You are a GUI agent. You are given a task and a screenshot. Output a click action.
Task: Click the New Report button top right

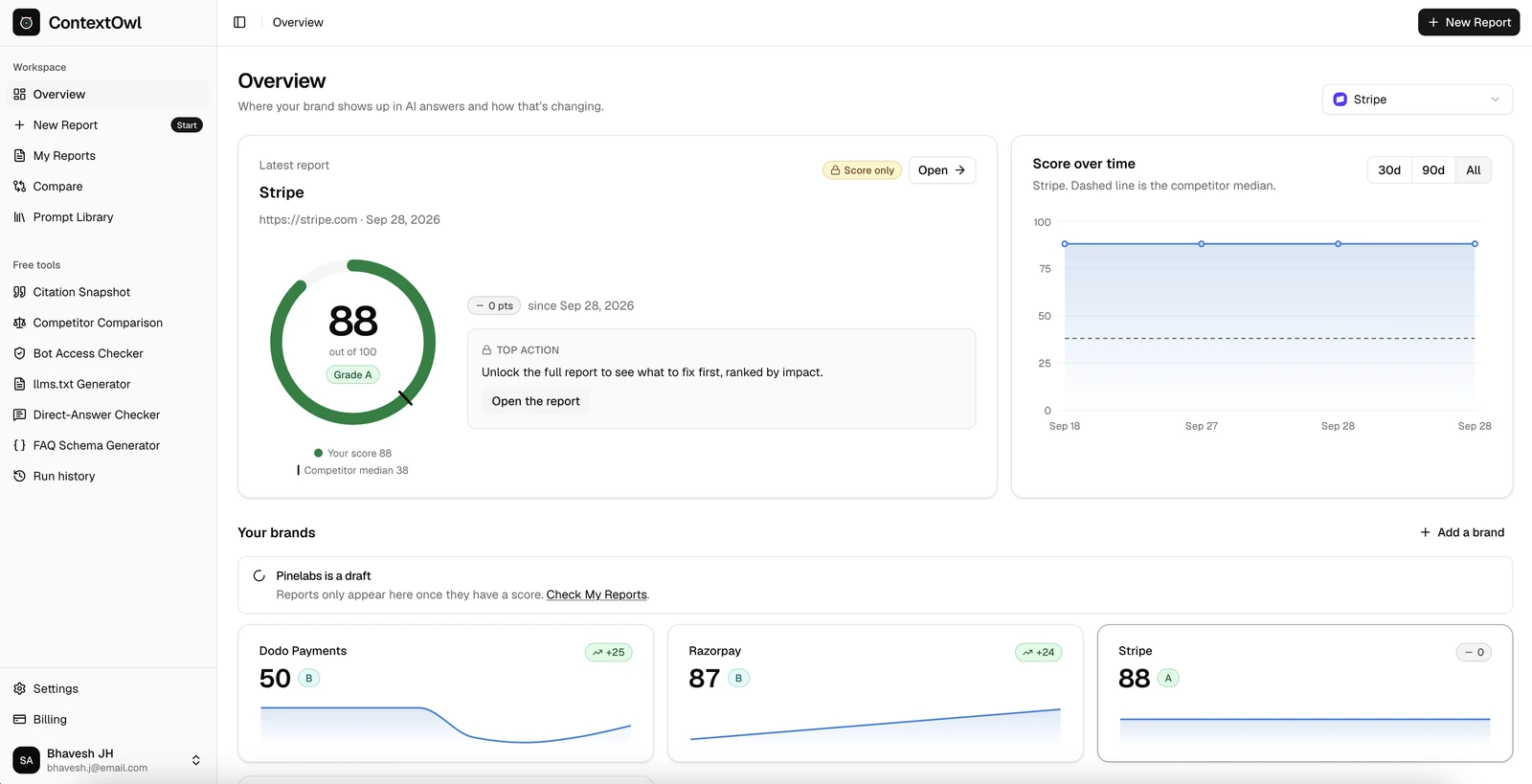tap(1469, 22)
